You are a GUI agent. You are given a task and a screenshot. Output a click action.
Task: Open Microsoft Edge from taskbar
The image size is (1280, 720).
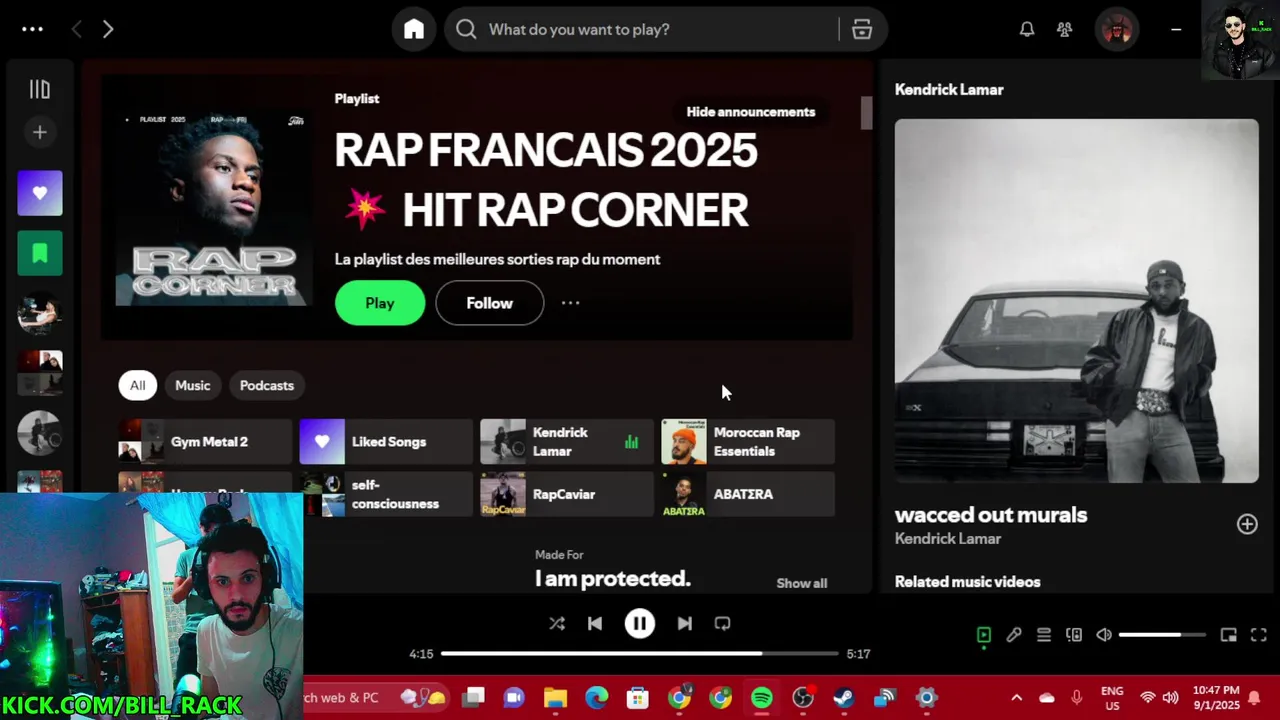pyautogui.click(x=596, y=698)
